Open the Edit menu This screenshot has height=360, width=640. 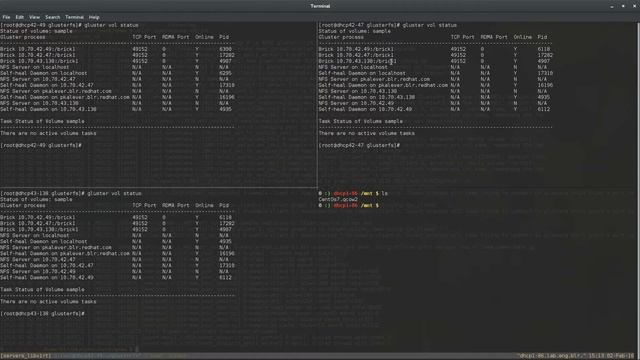pyautogui.click(x=20, y=17)
